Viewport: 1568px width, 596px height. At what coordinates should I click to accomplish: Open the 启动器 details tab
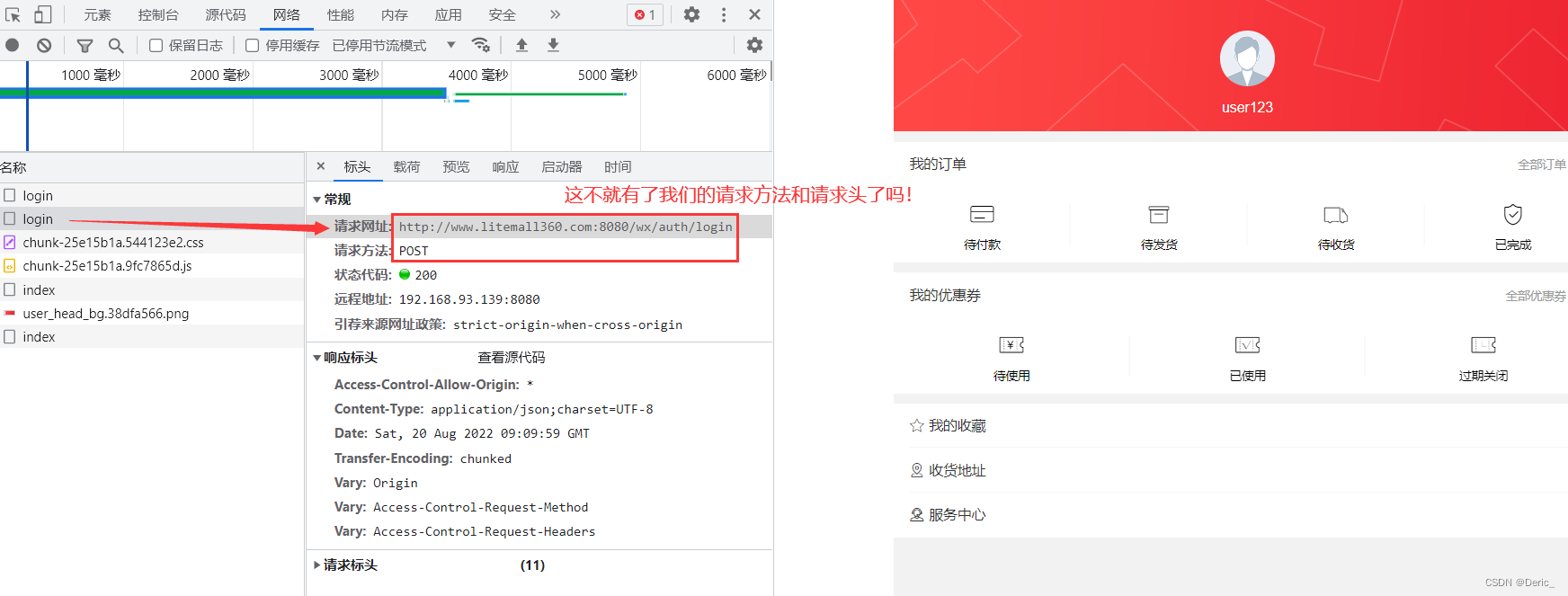coord(562,166)
